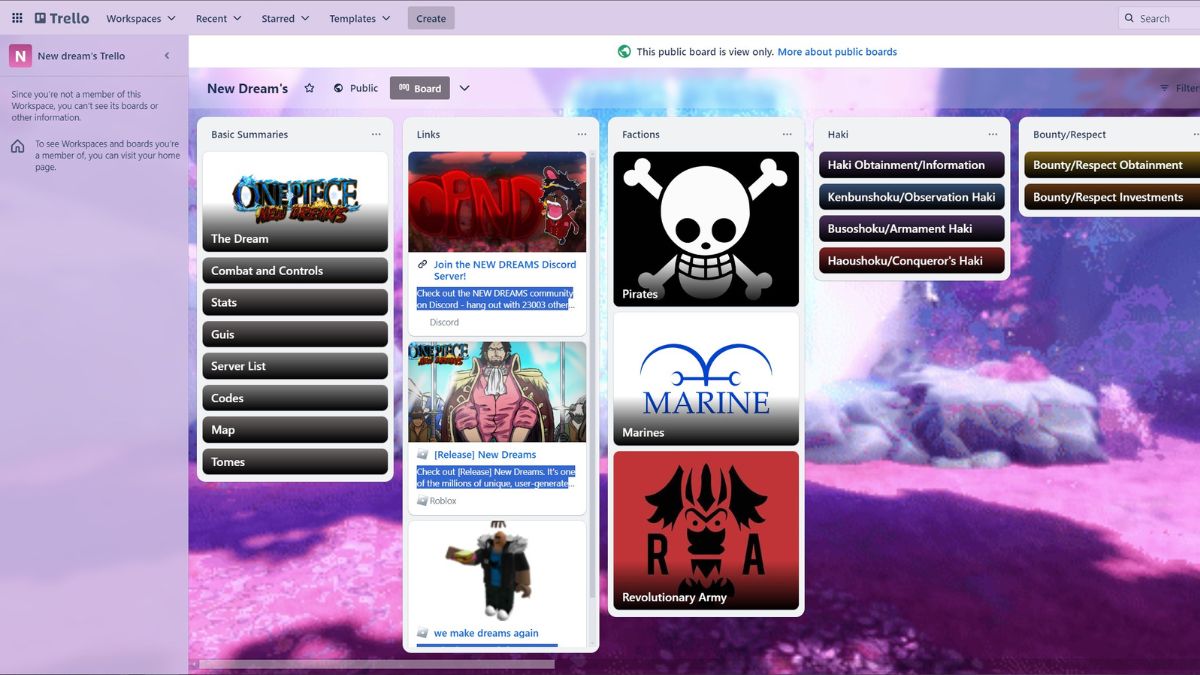Star the New Dream's board
The height and width of the screenshot is (675, 1200).
click(x=310, y=88)
